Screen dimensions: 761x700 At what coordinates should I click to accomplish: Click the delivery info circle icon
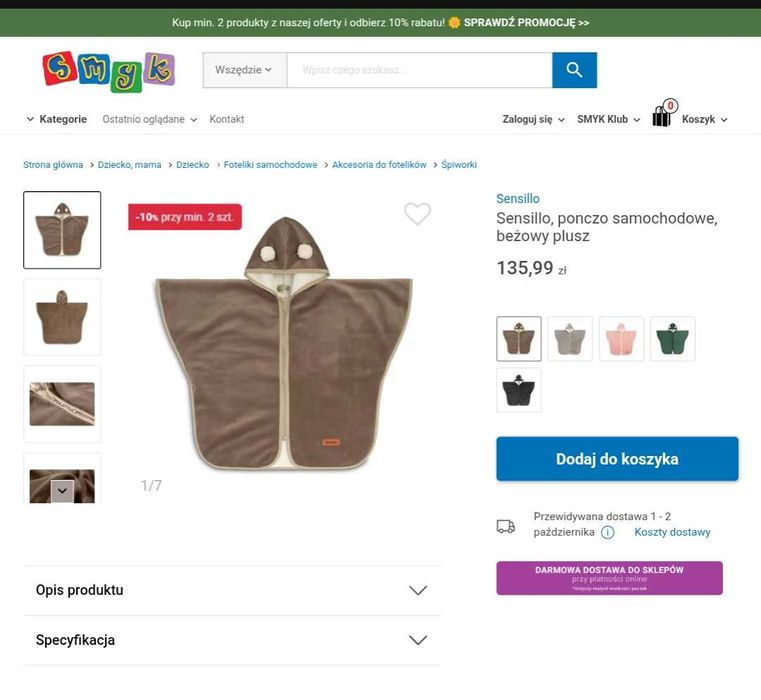[x=607, y=532]
